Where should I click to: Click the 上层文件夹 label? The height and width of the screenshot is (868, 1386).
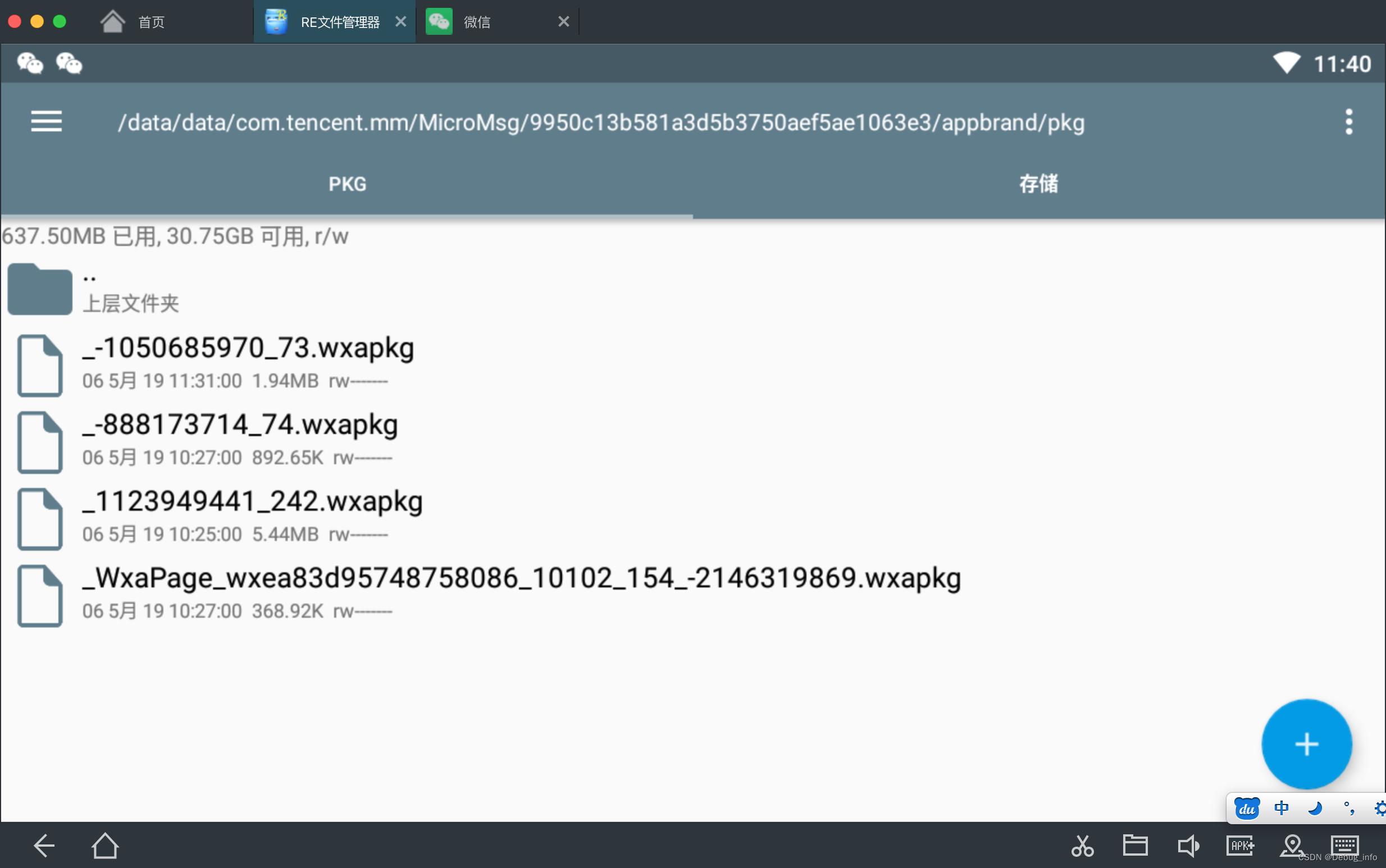point(131,304)
